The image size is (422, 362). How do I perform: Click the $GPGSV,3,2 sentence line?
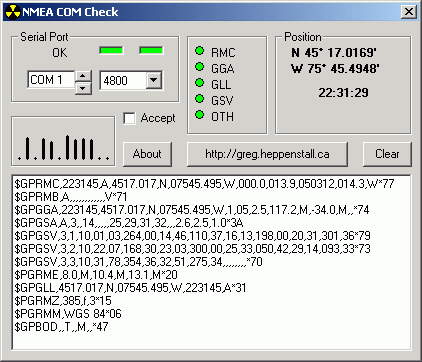click(192, 249)
